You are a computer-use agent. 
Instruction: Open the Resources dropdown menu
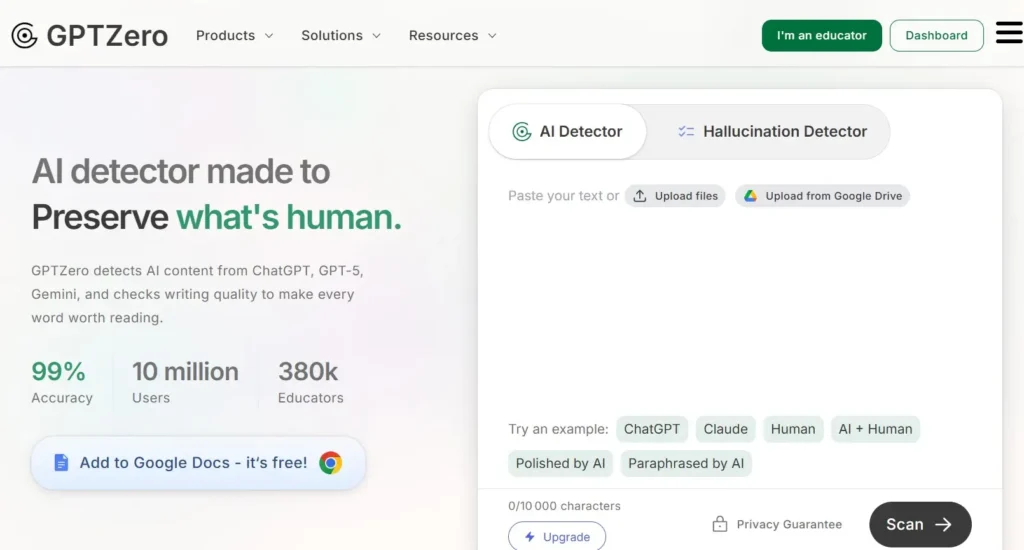point(452,36)
